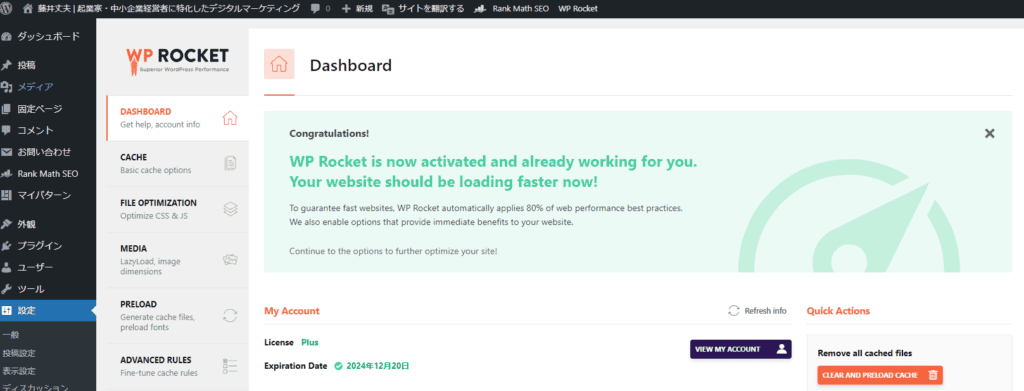The image size is (1024, 391).
Task: Select the CACHE tab in WP Rocket
Action: tap(177, 164)
